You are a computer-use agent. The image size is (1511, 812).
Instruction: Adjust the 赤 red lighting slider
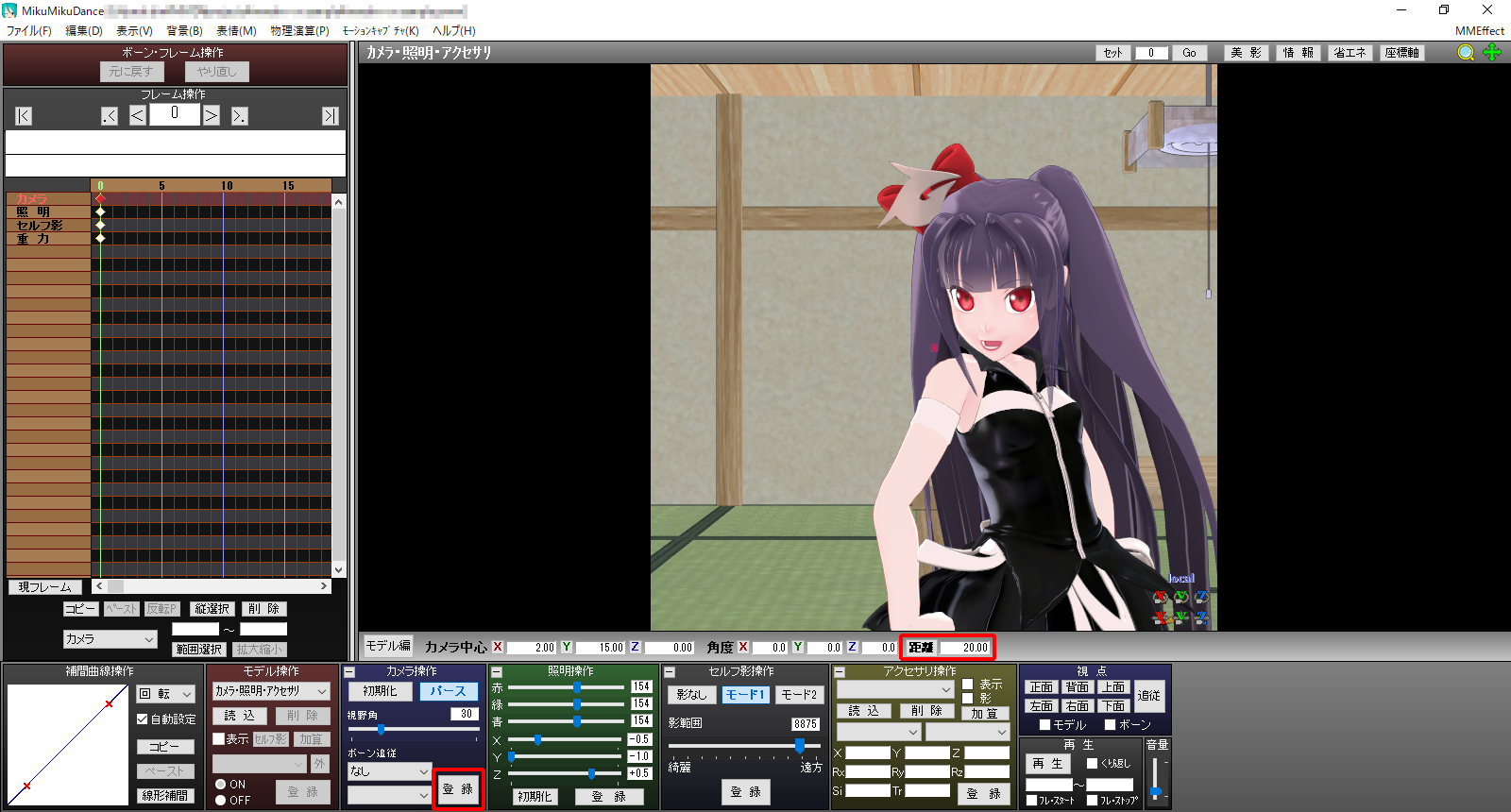pyautogui.click(x=565, y=687)
